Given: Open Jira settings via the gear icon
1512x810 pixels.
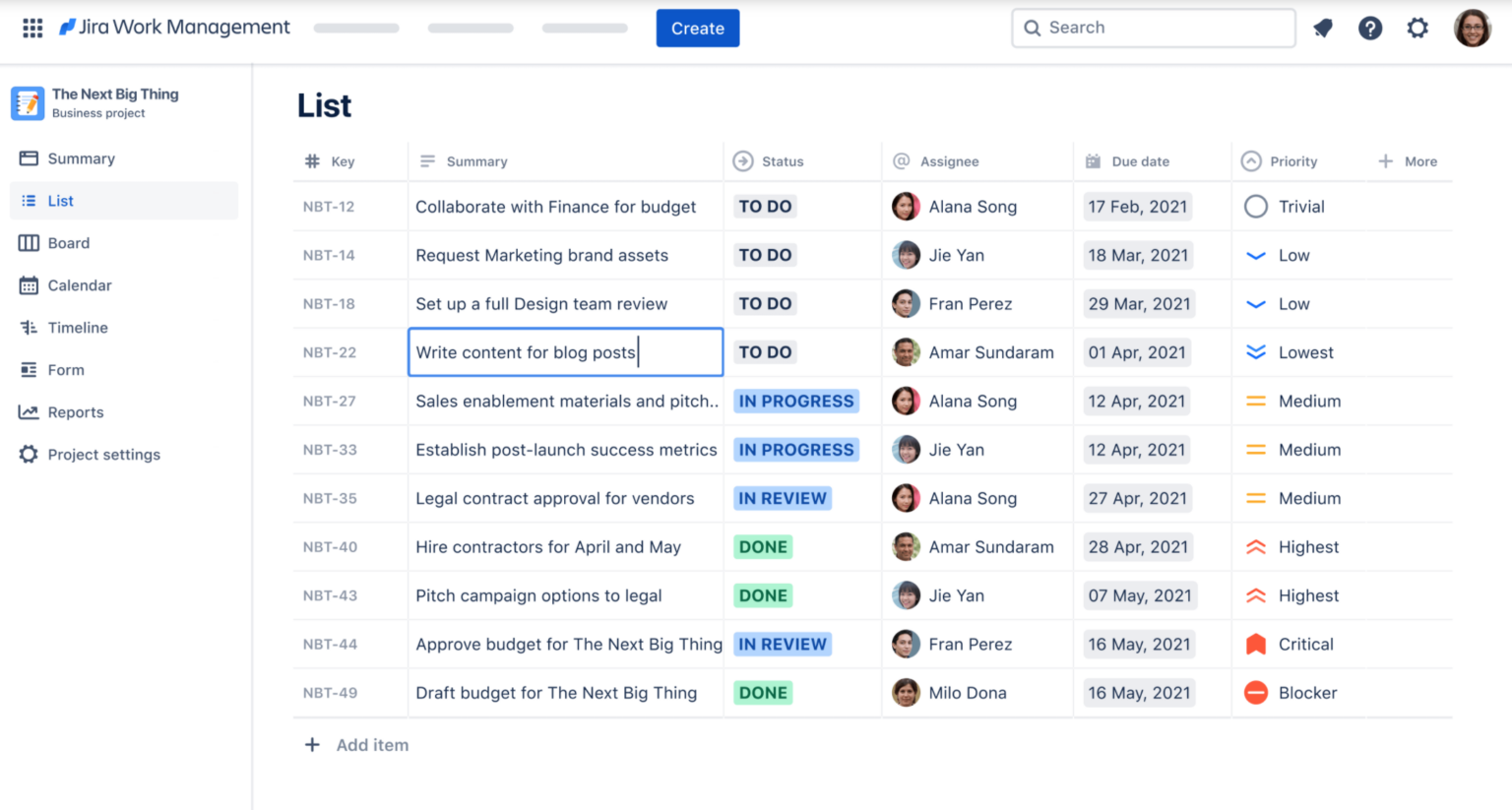Looking at the screenshot, I should (1417, 28).
